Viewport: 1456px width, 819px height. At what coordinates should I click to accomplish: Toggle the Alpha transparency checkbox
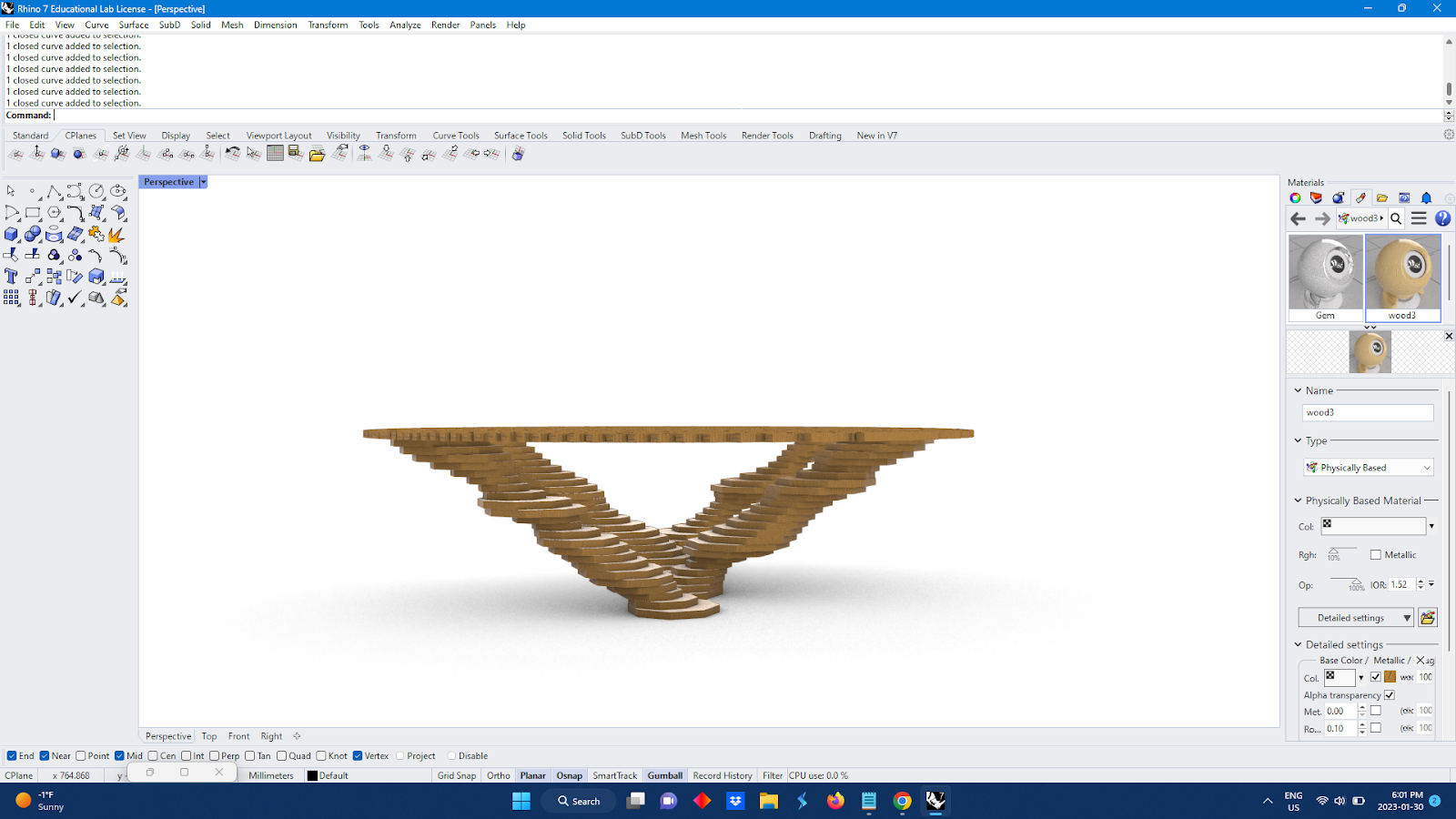pyautogui.click(x=1389, y=695)
